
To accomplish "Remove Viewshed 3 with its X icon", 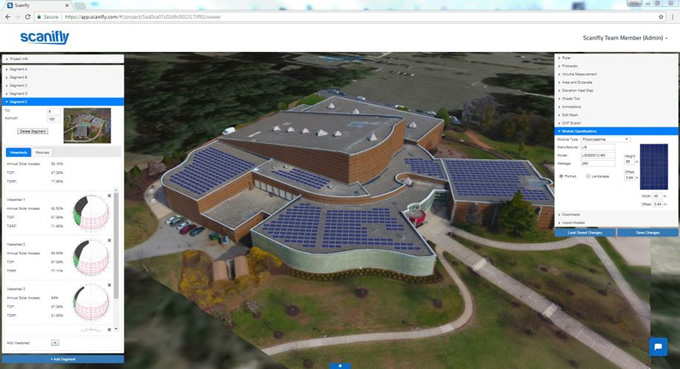I will pos(109,285).
